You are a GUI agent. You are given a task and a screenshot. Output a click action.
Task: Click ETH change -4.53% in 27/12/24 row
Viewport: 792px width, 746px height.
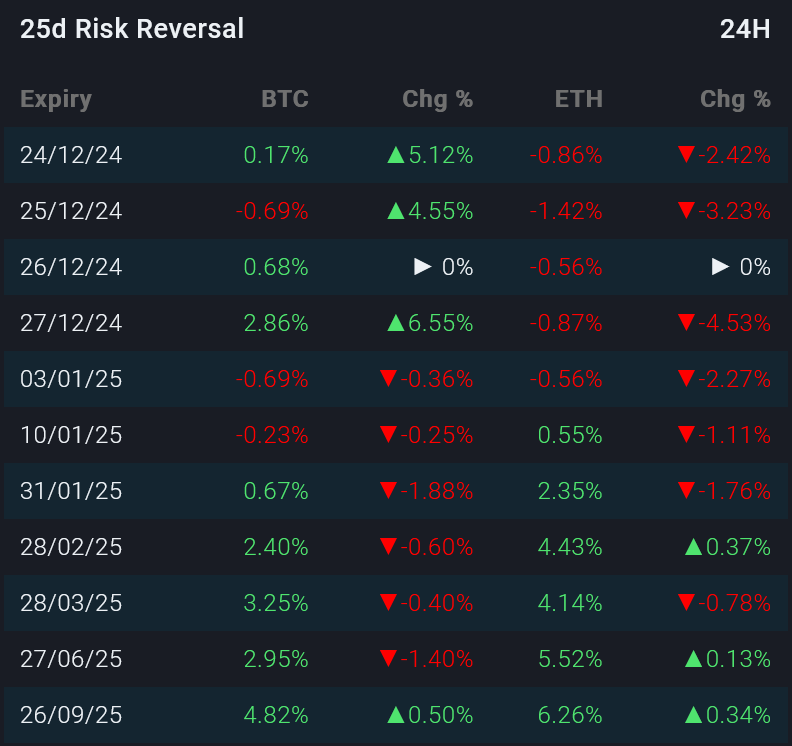click(724, 323)
